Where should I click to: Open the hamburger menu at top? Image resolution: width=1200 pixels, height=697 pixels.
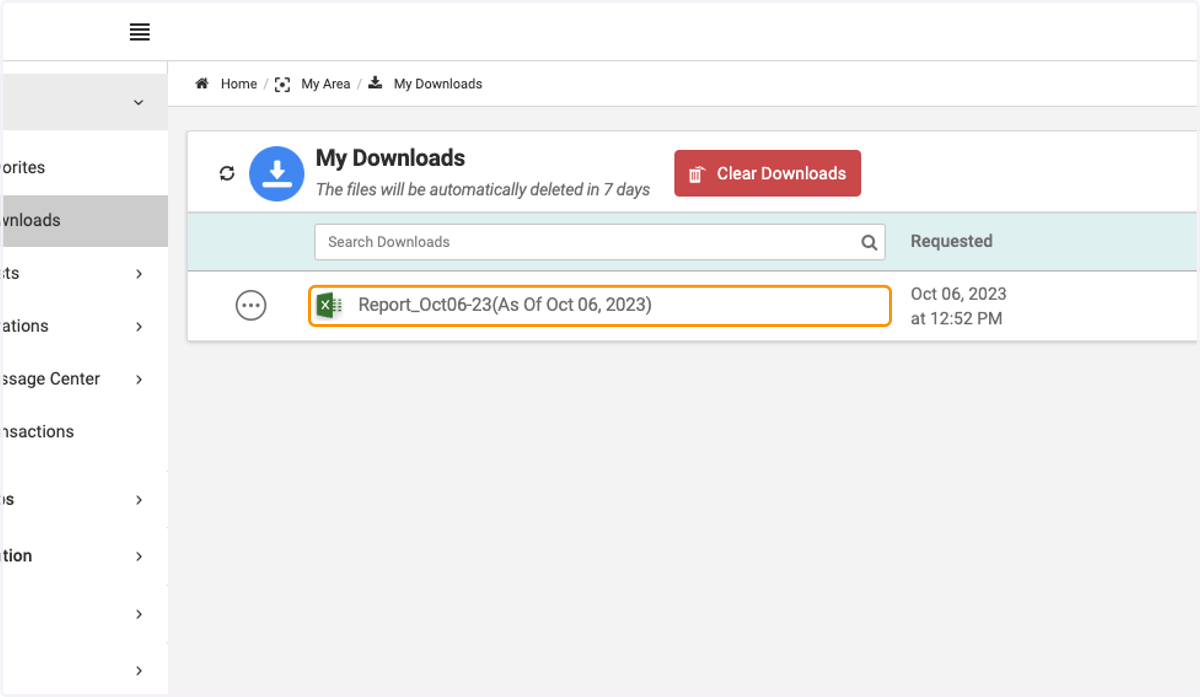140,32
